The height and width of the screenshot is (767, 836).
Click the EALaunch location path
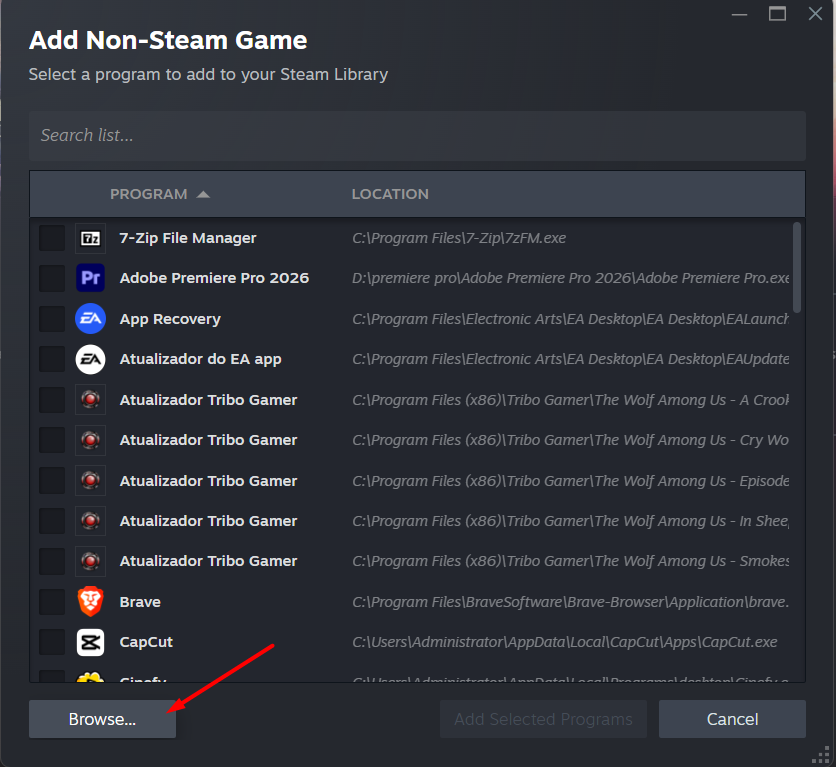(x=570, y=319)
